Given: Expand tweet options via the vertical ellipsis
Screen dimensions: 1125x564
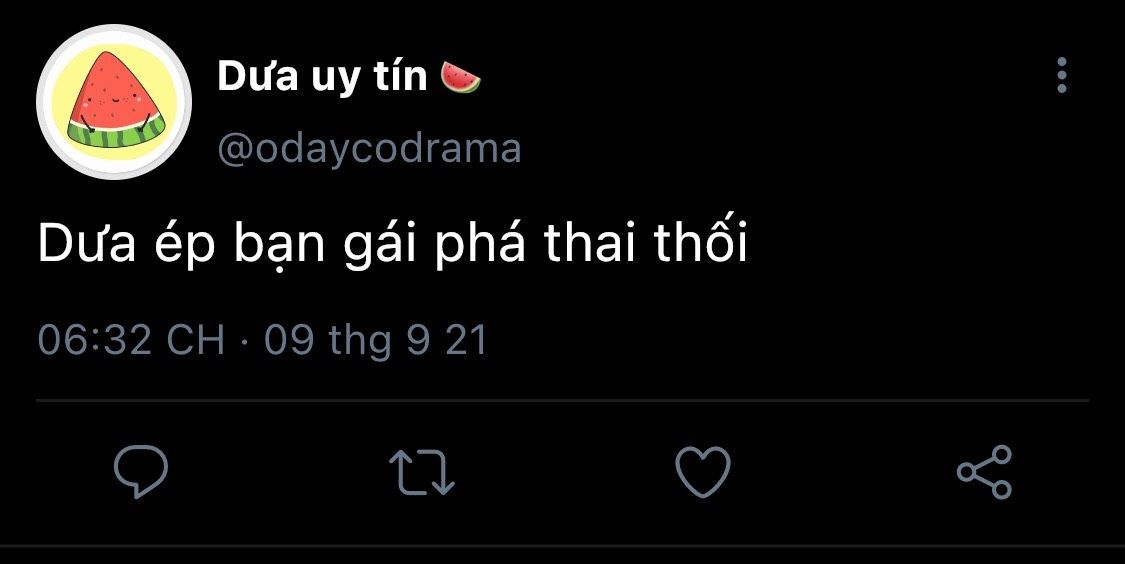Looking at the screenshot, I should point(1062,75).
